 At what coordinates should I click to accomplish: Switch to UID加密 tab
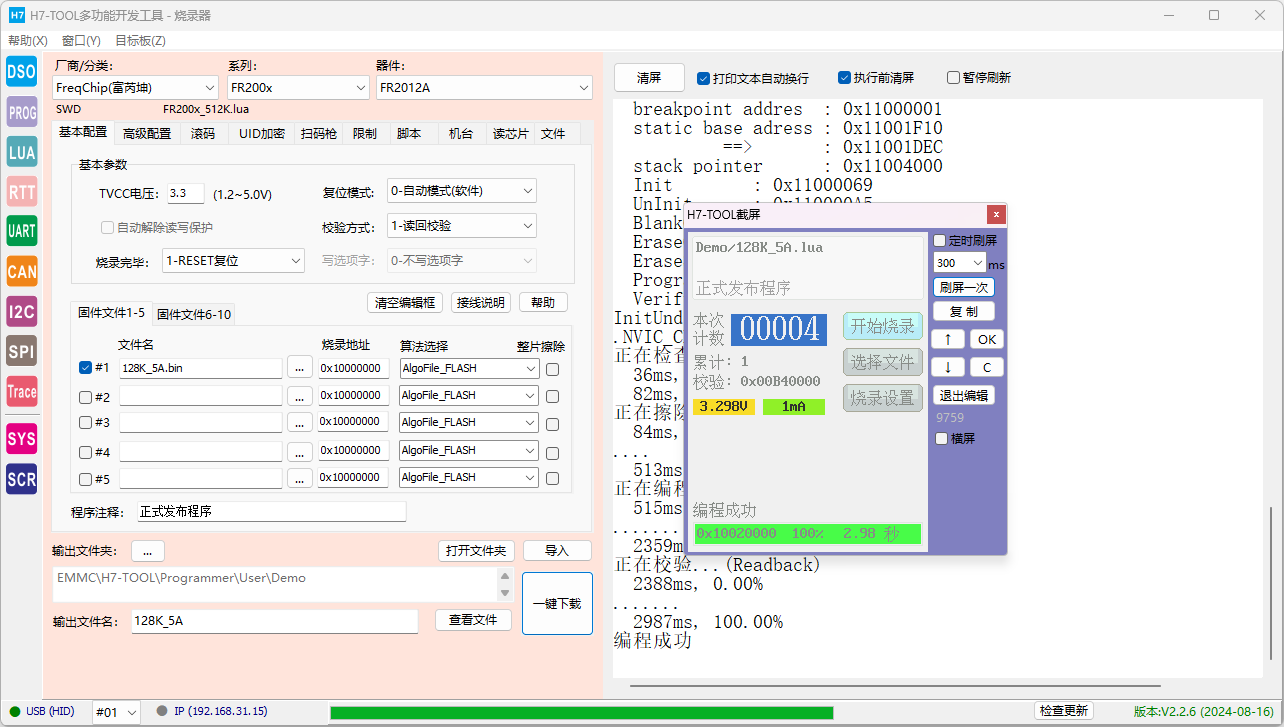262,133
